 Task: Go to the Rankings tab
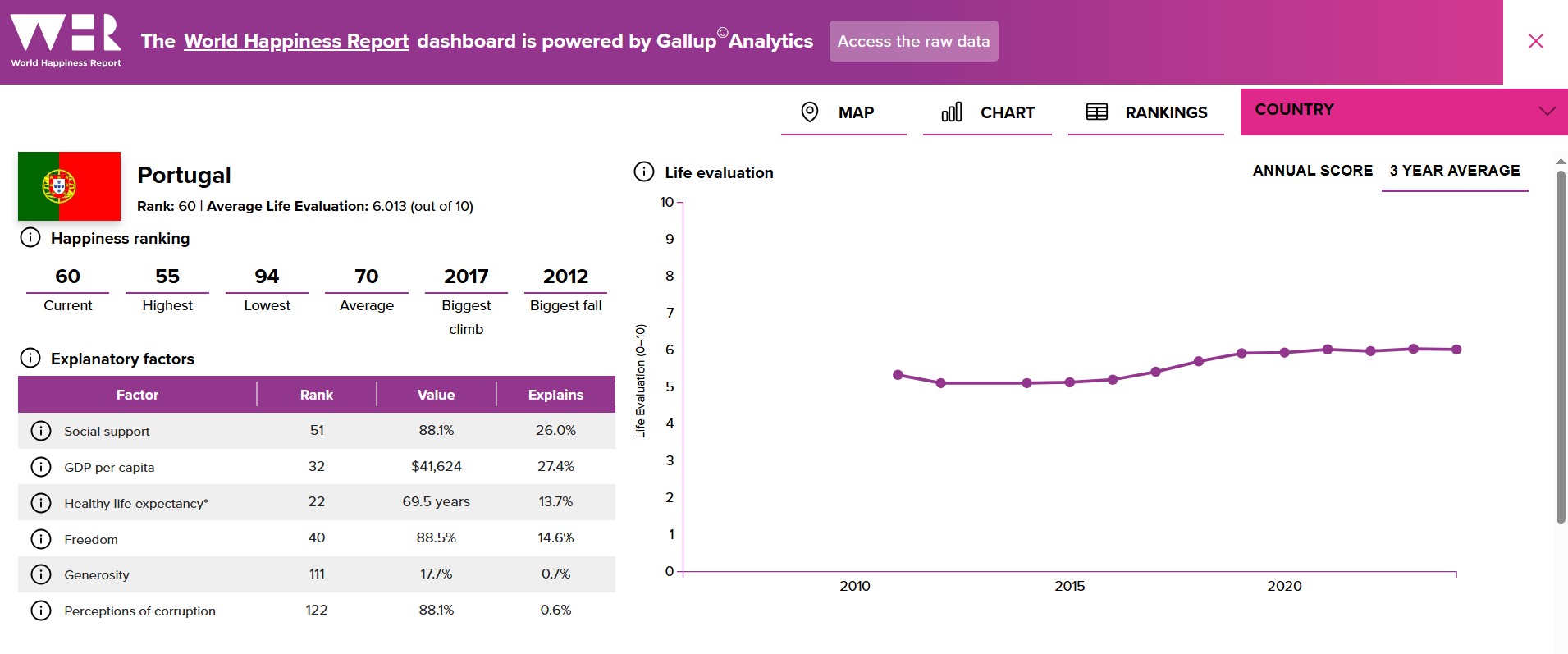(1145, 112)
